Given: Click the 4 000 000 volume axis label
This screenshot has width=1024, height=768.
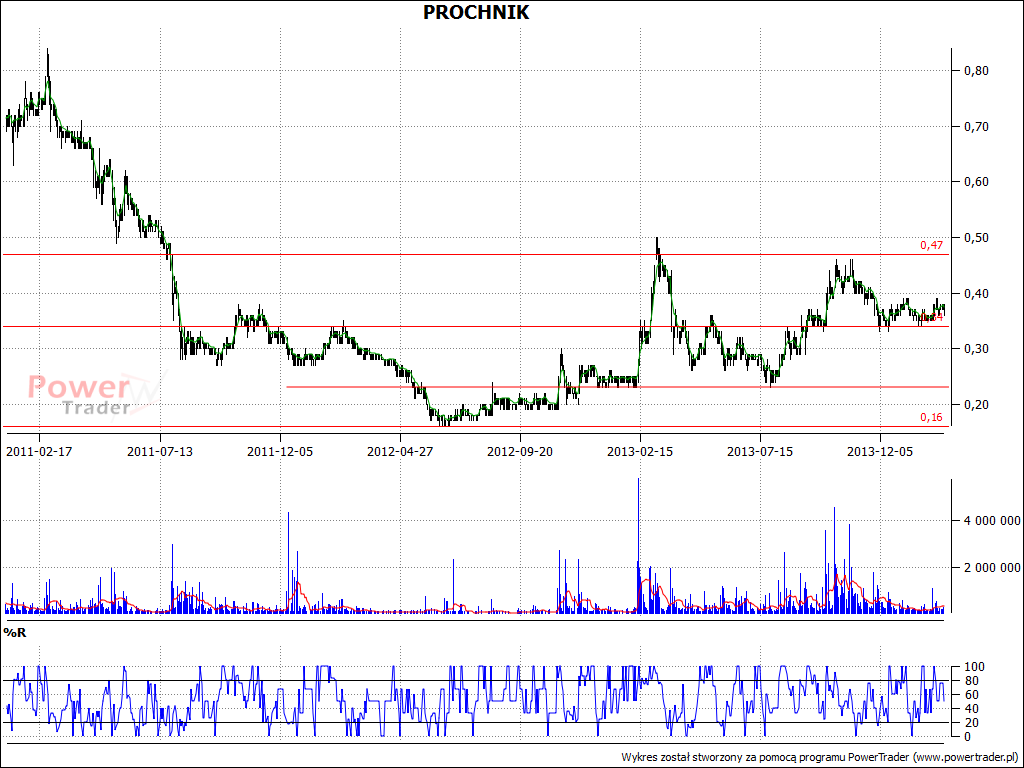Looking at the screenshot, I should pos(992,520).
